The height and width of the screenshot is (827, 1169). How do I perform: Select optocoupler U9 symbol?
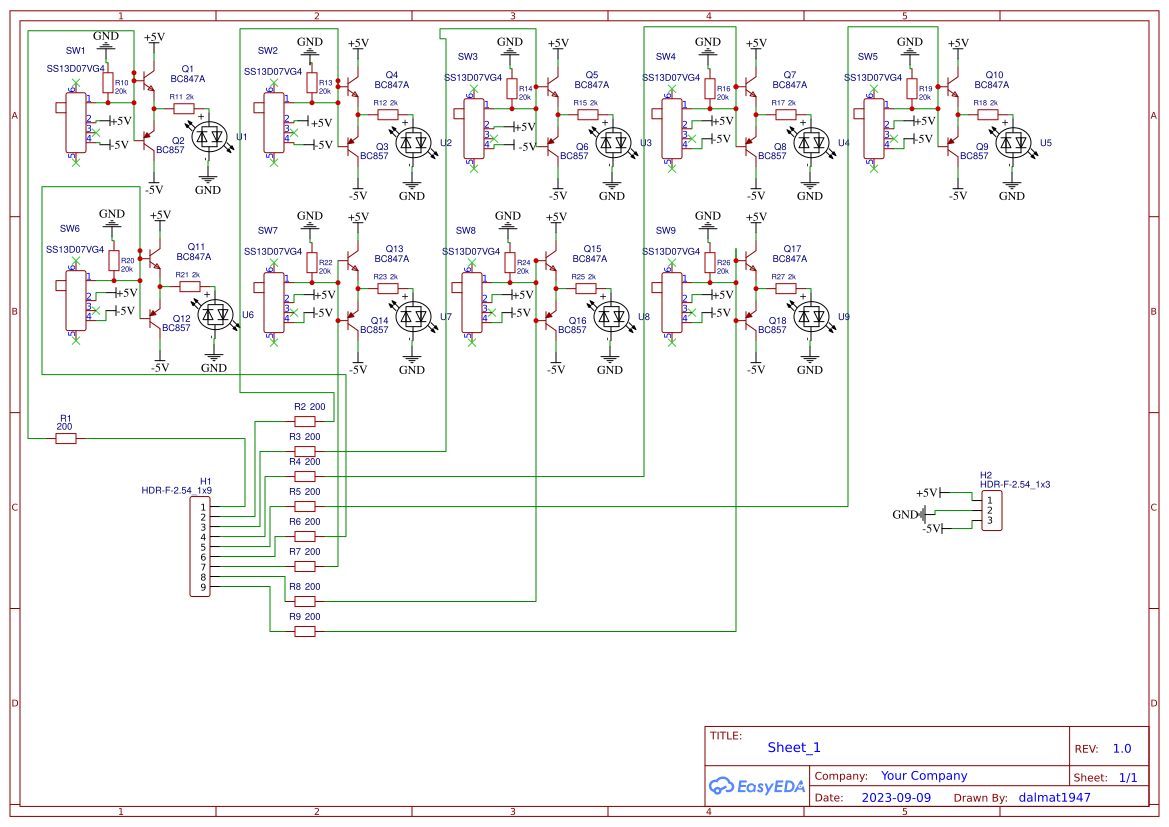(810, 318)
